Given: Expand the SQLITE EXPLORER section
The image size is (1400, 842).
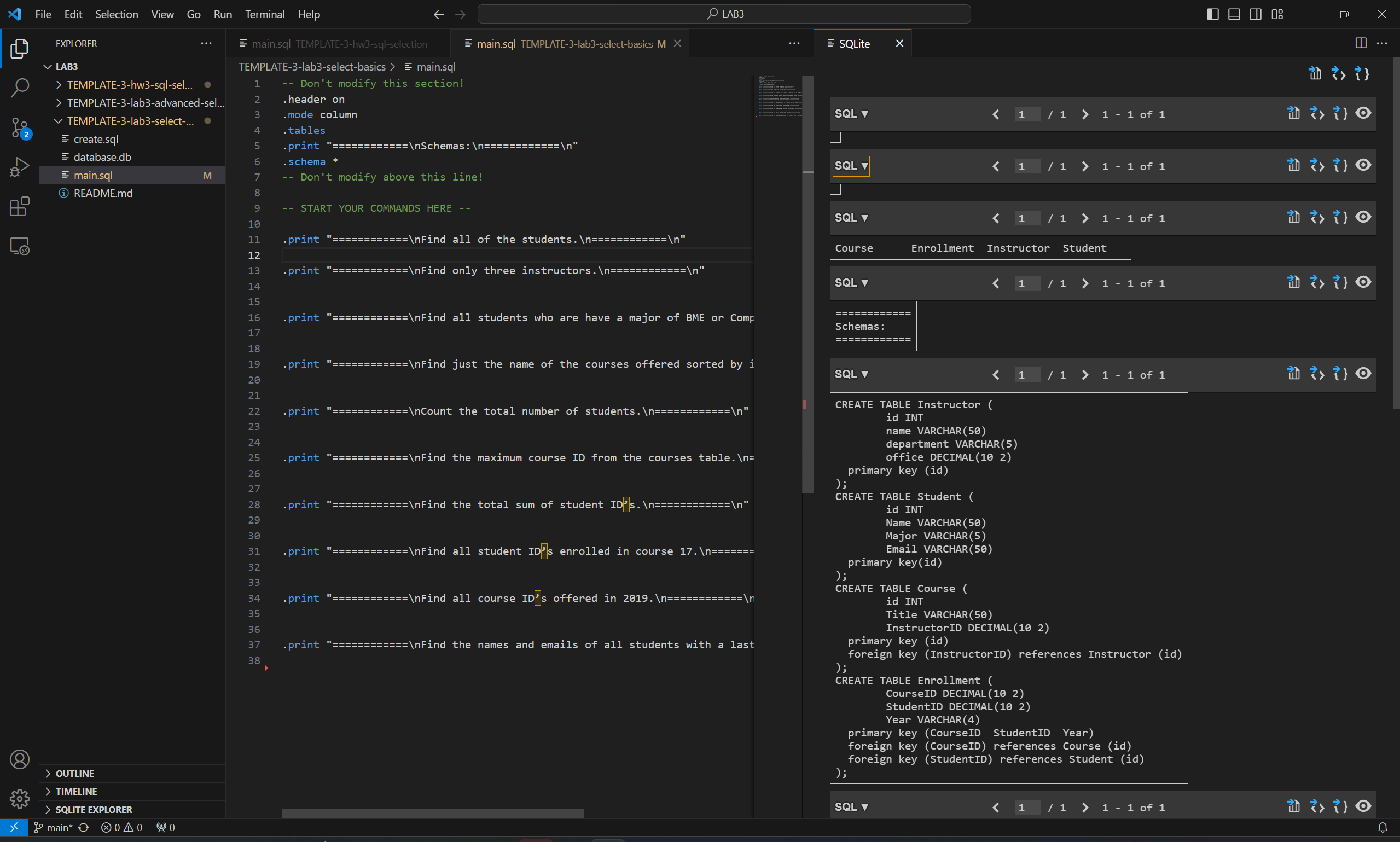Looking at the screenshot, I should [x=93, y=809].
